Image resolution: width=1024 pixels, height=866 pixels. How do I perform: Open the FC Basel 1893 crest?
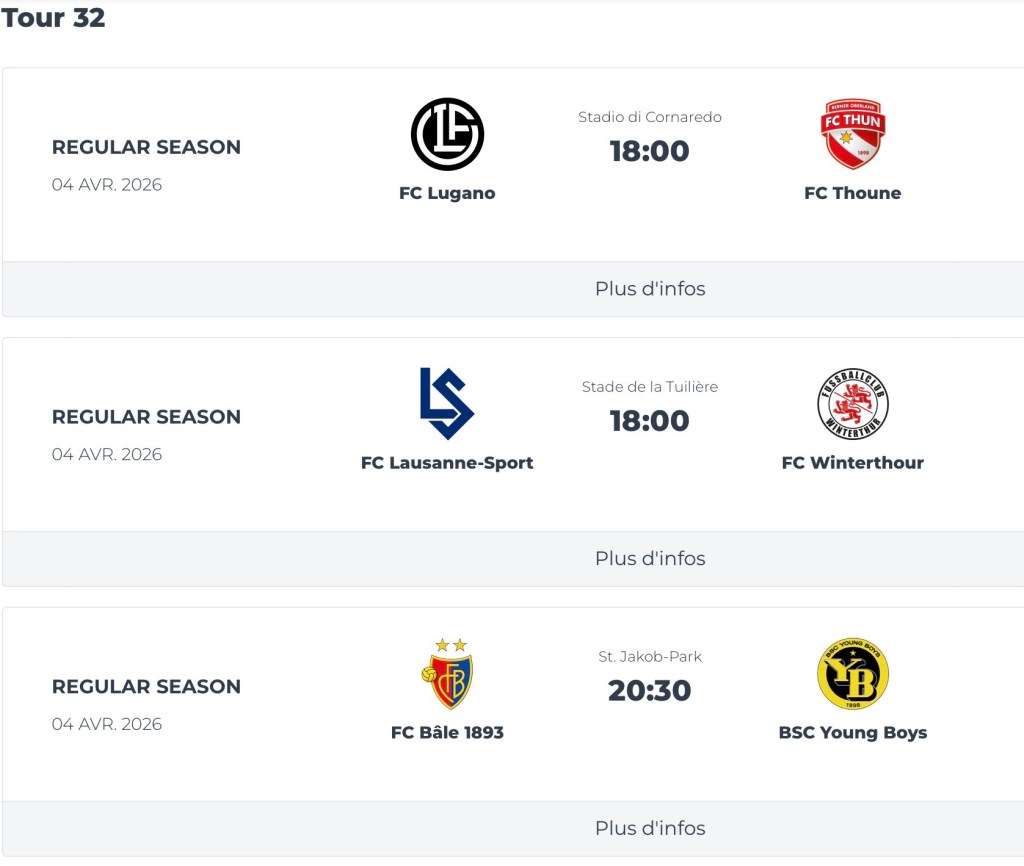point(447,675)
